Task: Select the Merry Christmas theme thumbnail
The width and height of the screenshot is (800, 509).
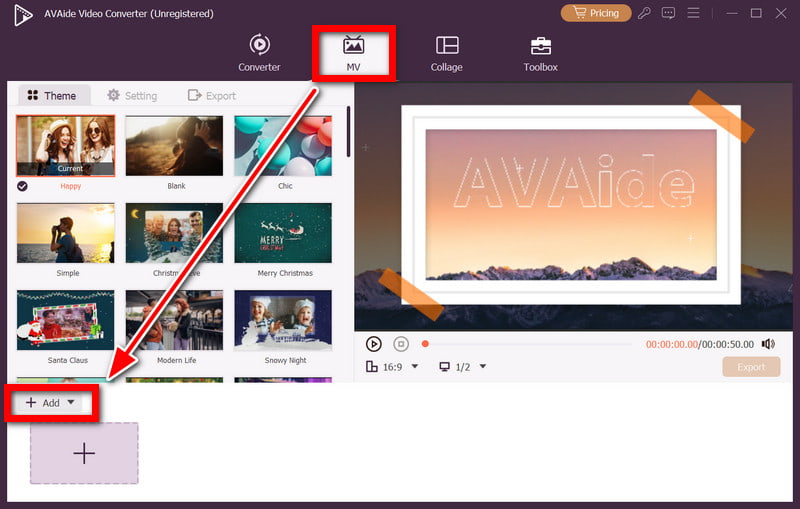Action: pyautogui.click(x=283, y=234)
